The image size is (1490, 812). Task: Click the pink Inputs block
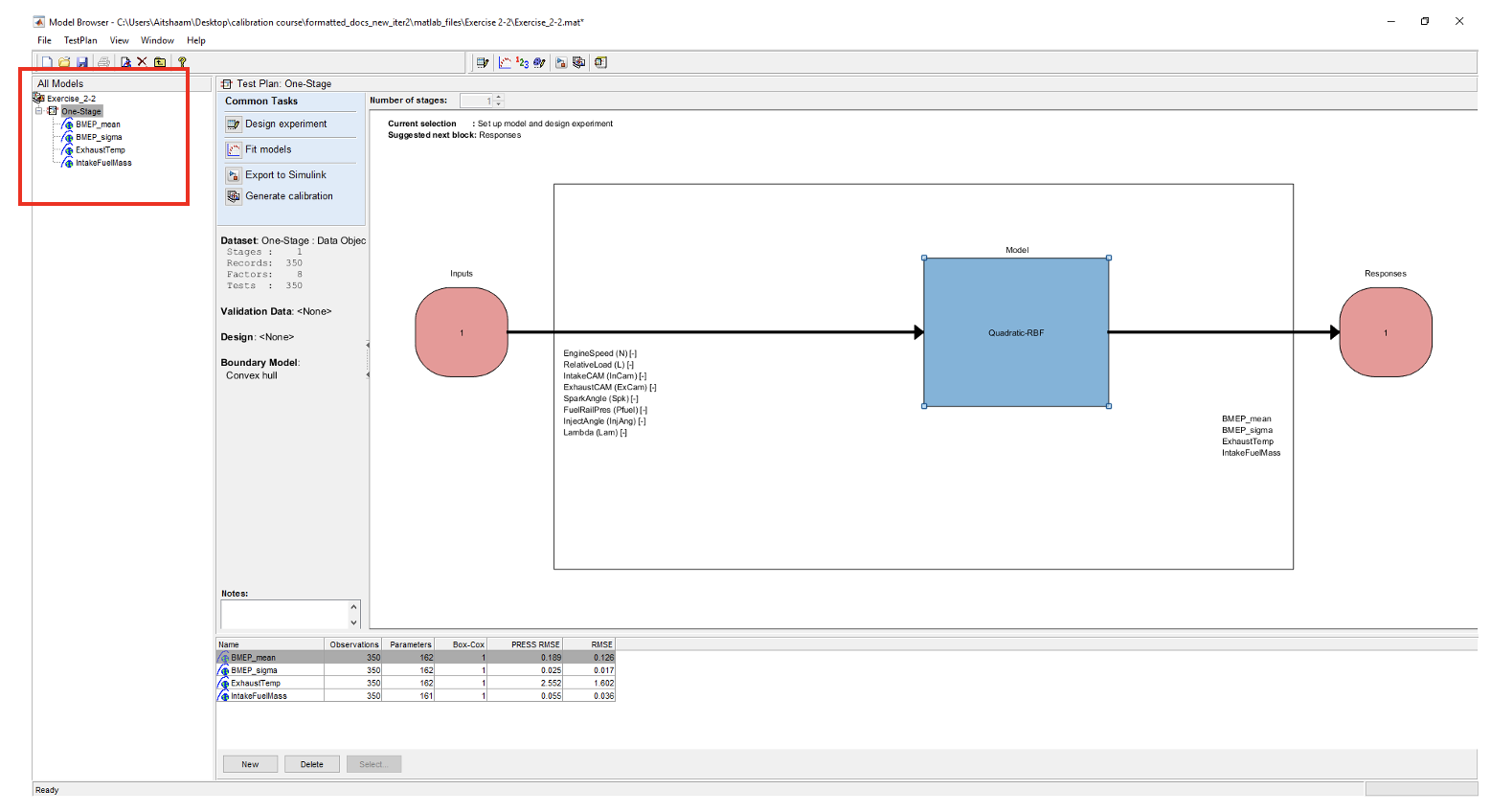coord(462,332)
